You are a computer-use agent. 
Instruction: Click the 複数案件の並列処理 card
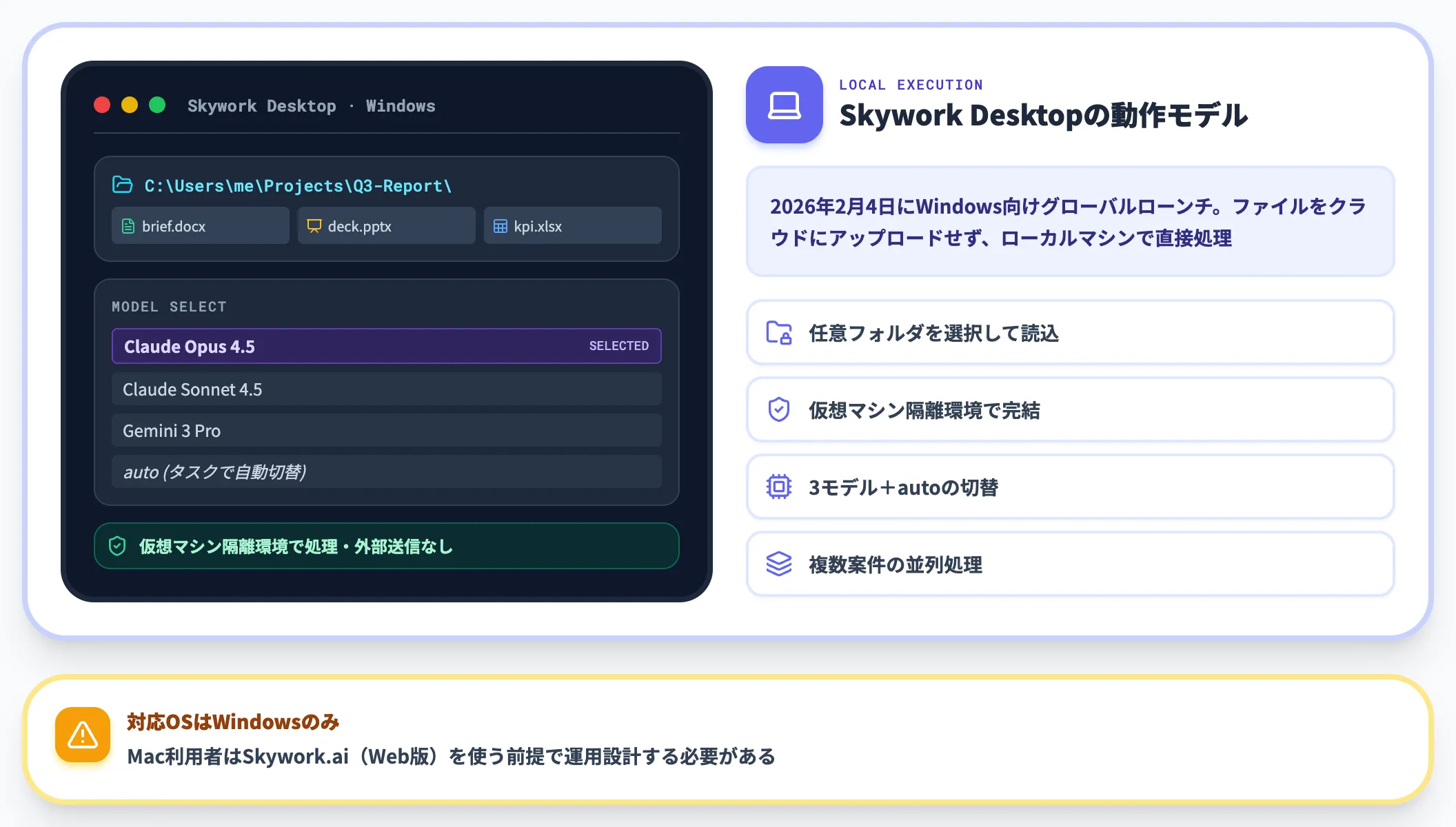coord(1071,564)
